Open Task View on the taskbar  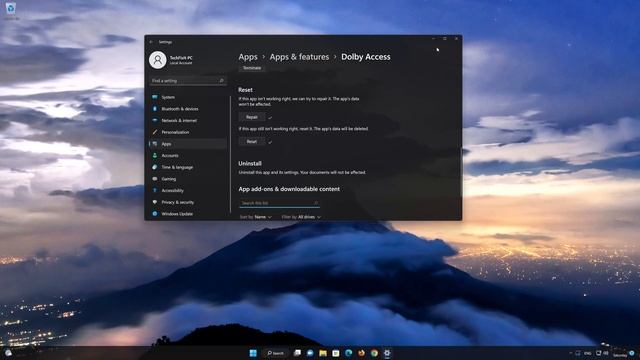297,353
